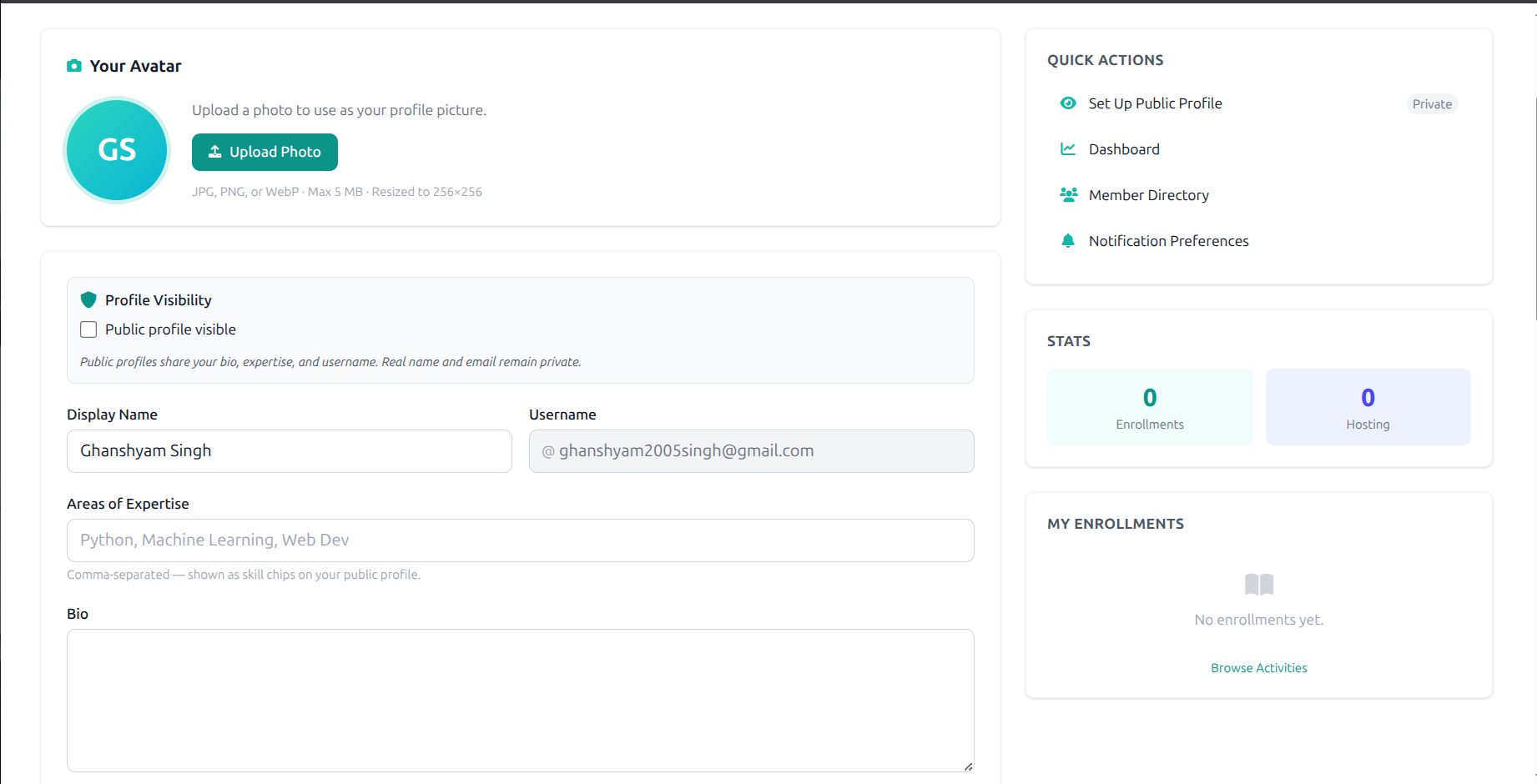This screenshot has height=784, width=1537.
Task: Click the eye icon for Set Up Public Profile
Action: pos(1068,103)
